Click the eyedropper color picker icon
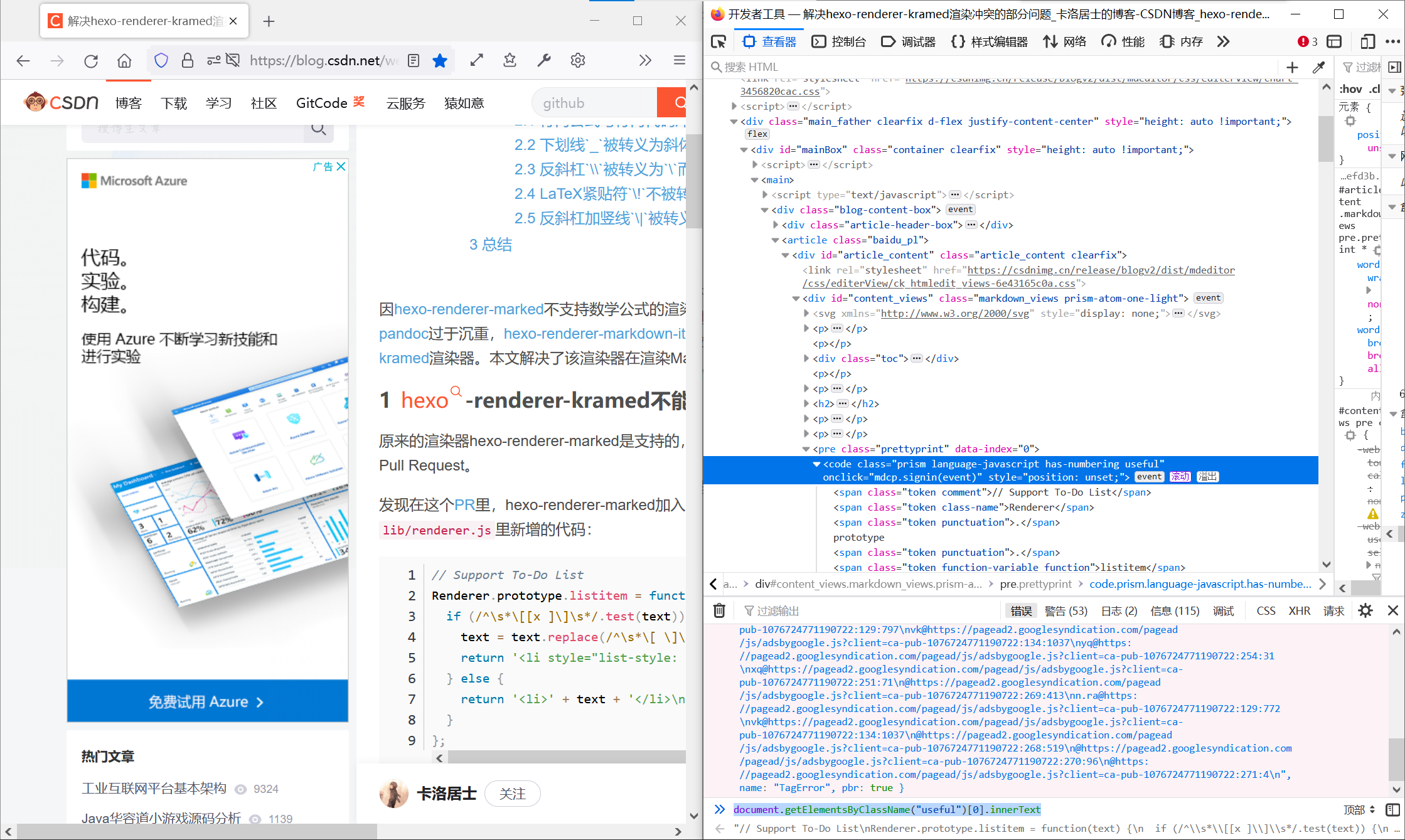The image size is (1405, 840). click(x=1318, y=67)
